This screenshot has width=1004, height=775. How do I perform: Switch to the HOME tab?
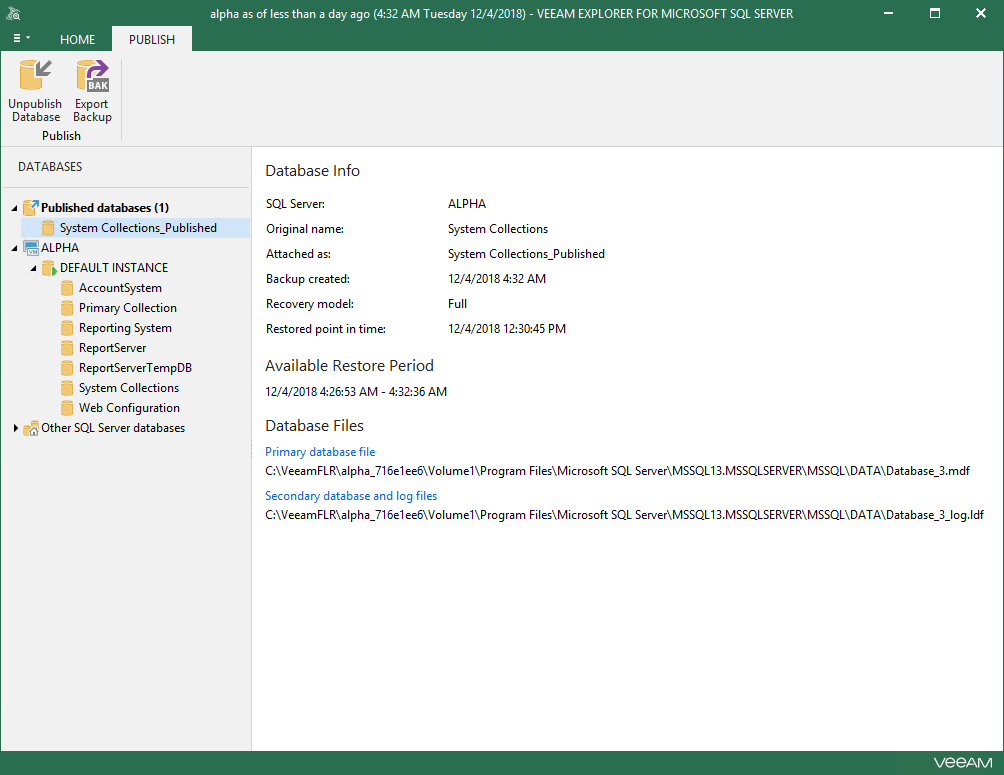tap(77, 40)
